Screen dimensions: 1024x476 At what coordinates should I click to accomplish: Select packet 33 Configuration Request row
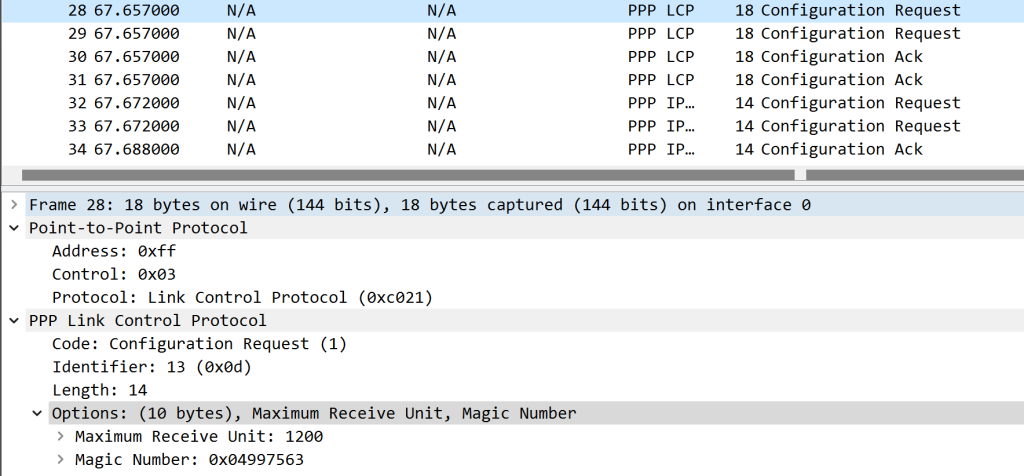click(x=500, y=126)
